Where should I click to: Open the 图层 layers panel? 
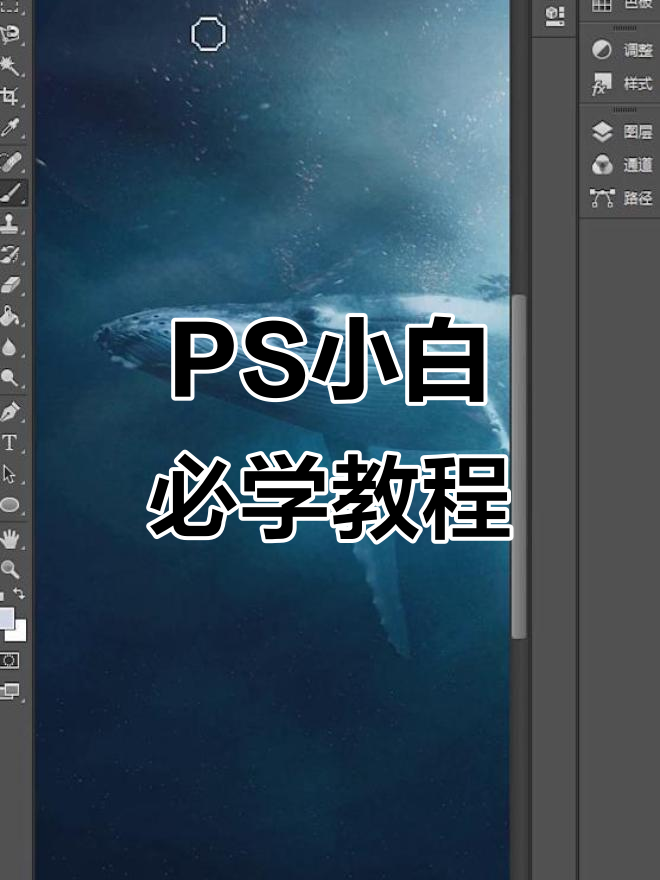[x=622, y=132]
